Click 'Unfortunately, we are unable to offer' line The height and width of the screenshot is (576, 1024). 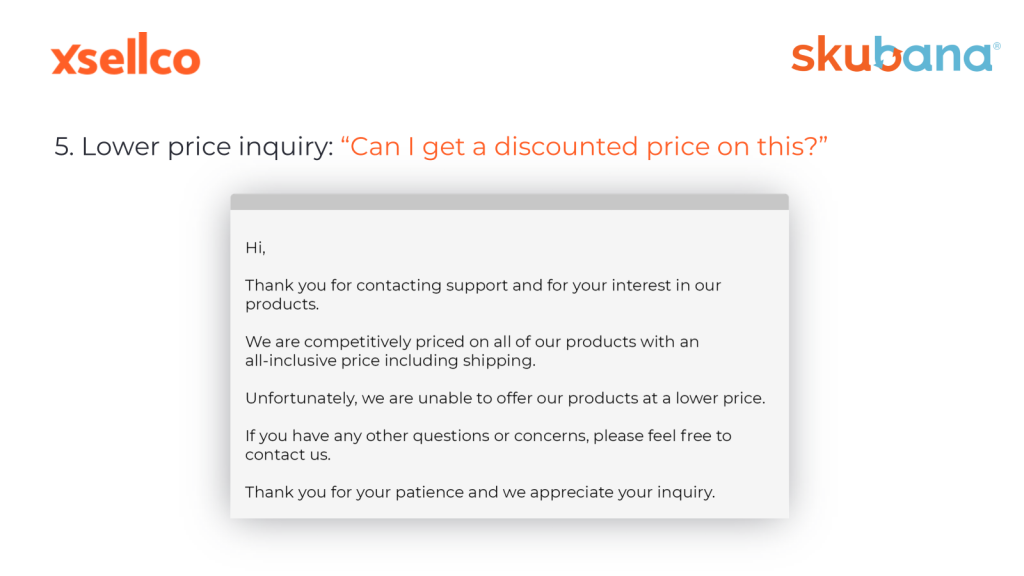coord(505,398)
